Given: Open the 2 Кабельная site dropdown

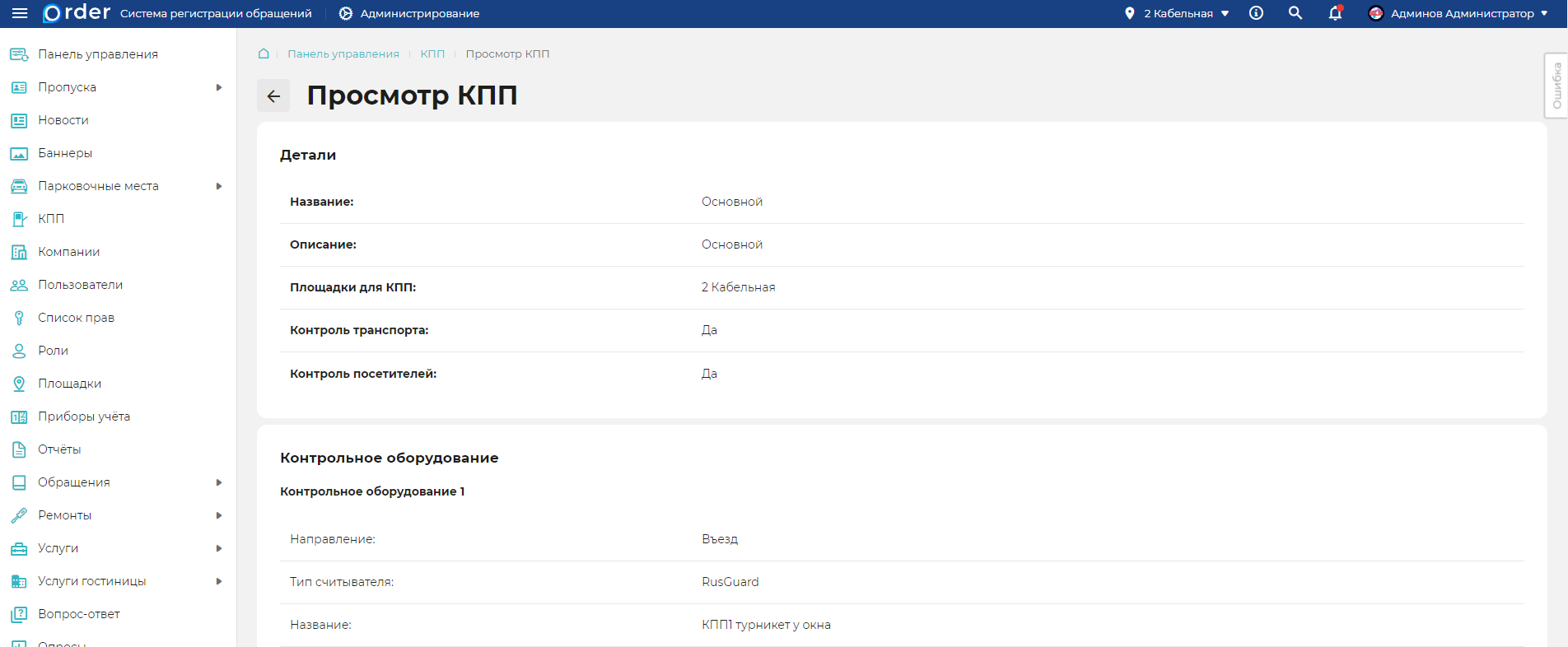Looking at the screenshot, I should click(1178, 13).
